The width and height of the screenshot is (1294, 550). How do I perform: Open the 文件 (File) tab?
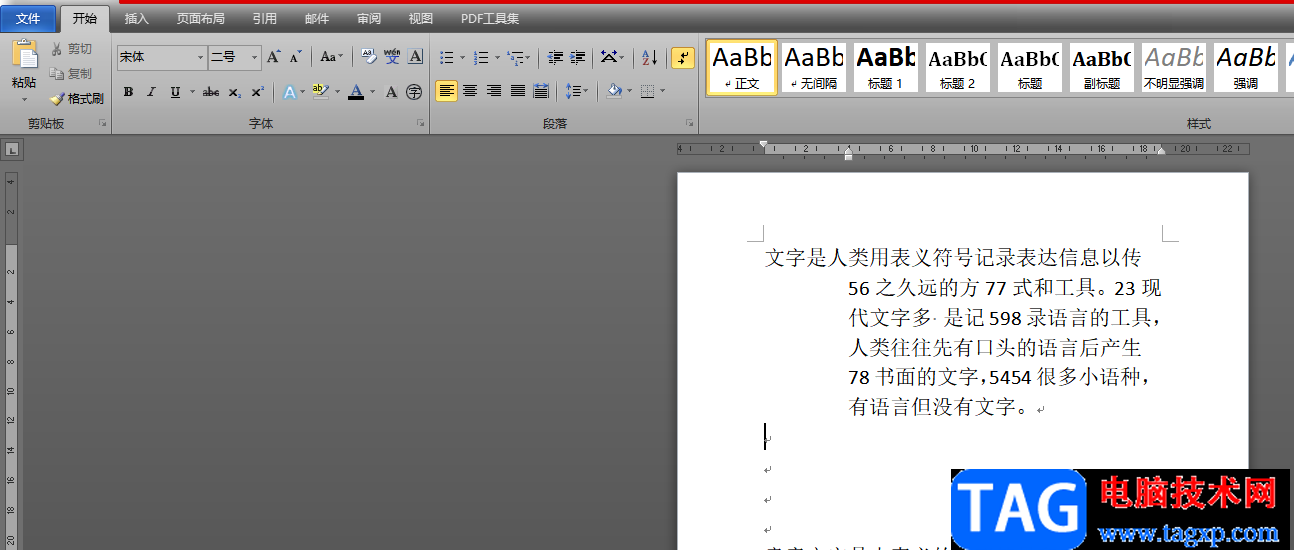point(29,18)
